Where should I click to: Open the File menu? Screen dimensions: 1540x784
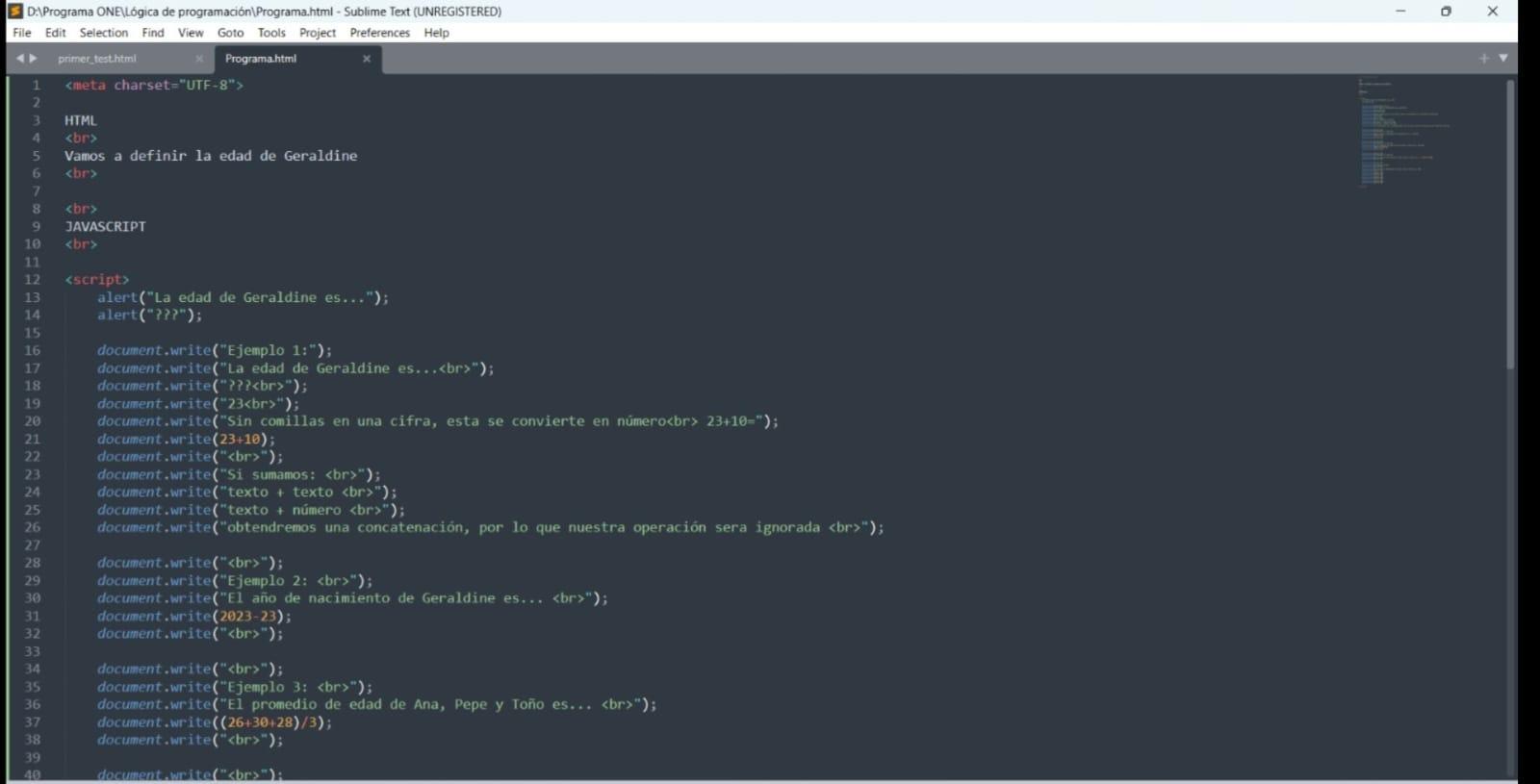point(21,33)
